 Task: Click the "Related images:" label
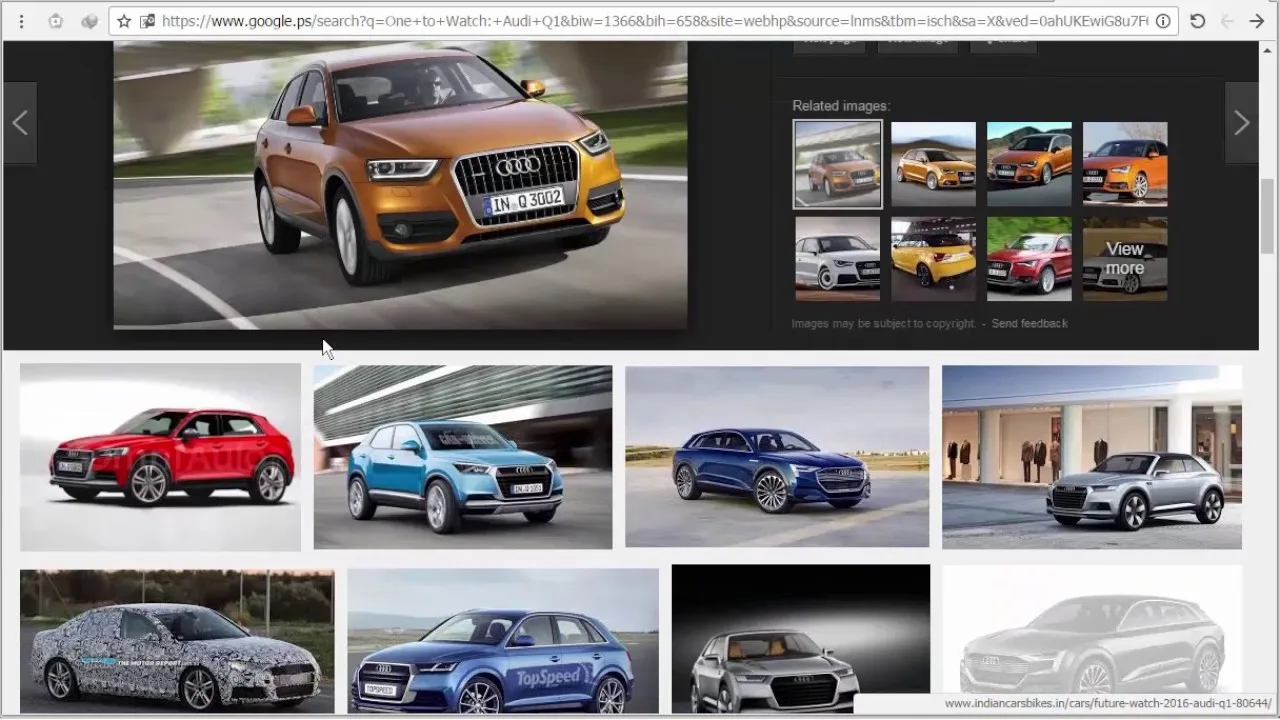(x=841, y=106)
